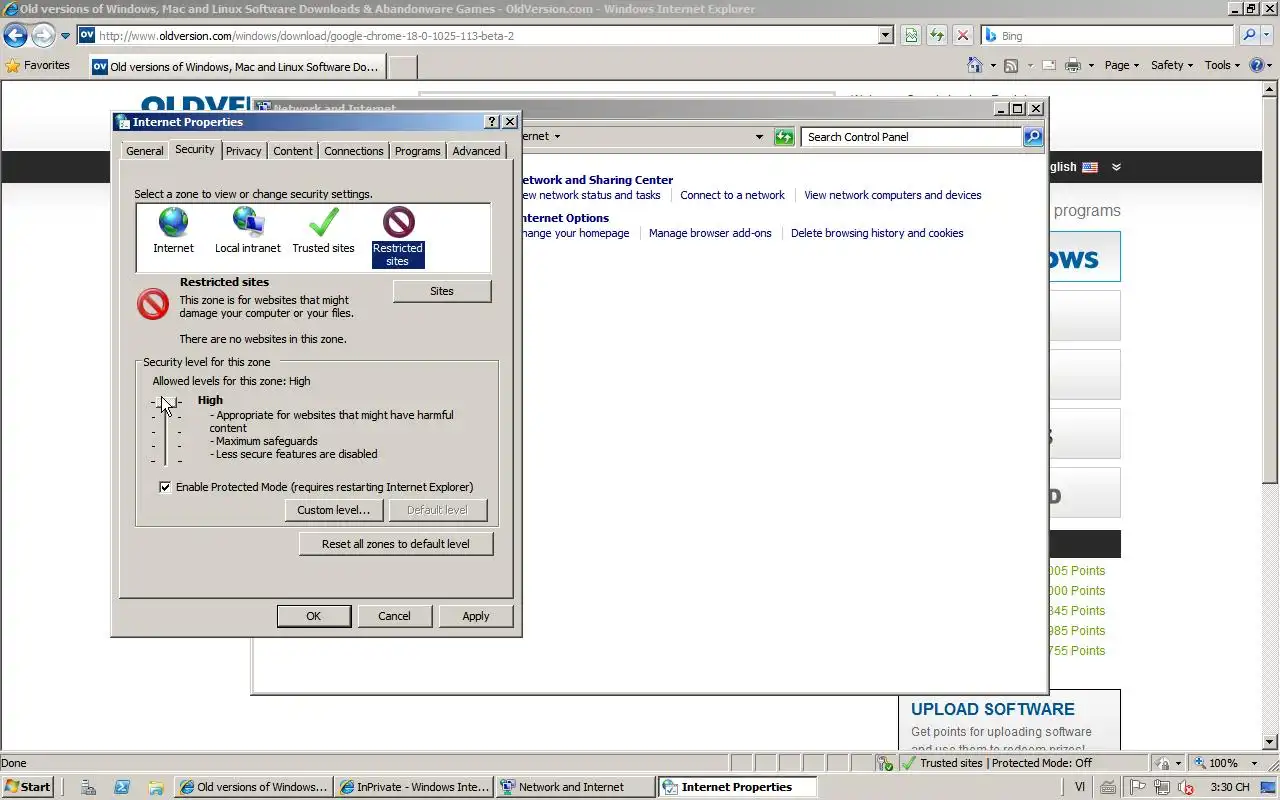Click the muted volume tray icon
The image size is (1280, 800).
(1185, 787)
